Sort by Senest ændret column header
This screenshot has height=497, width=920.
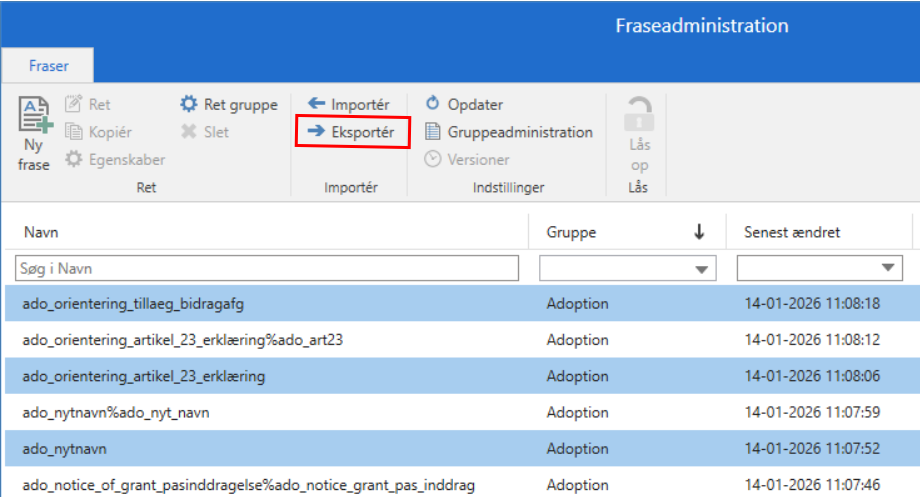coord(792,232)
